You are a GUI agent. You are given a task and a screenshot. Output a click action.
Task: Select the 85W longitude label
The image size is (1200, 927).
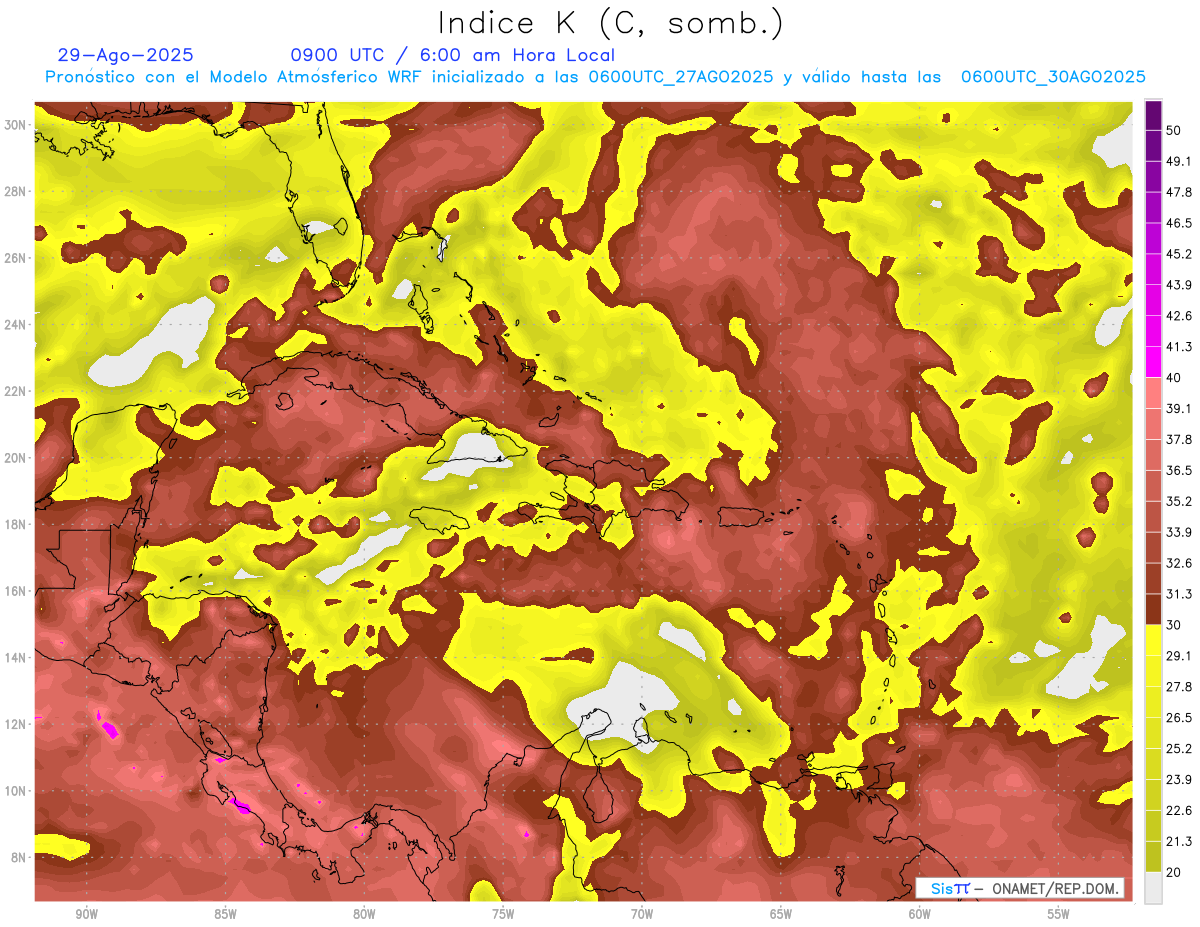pyautogui.click(x=225, y=914)
